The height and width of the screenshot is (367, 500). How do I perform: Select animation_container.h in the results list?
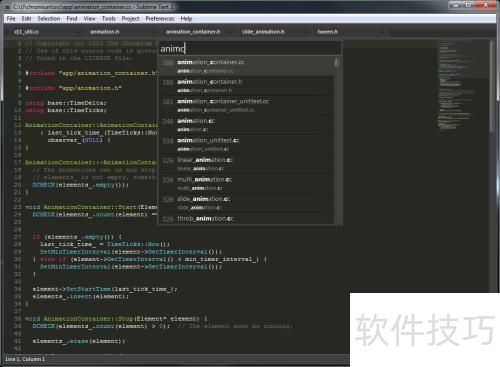[247, 86]
